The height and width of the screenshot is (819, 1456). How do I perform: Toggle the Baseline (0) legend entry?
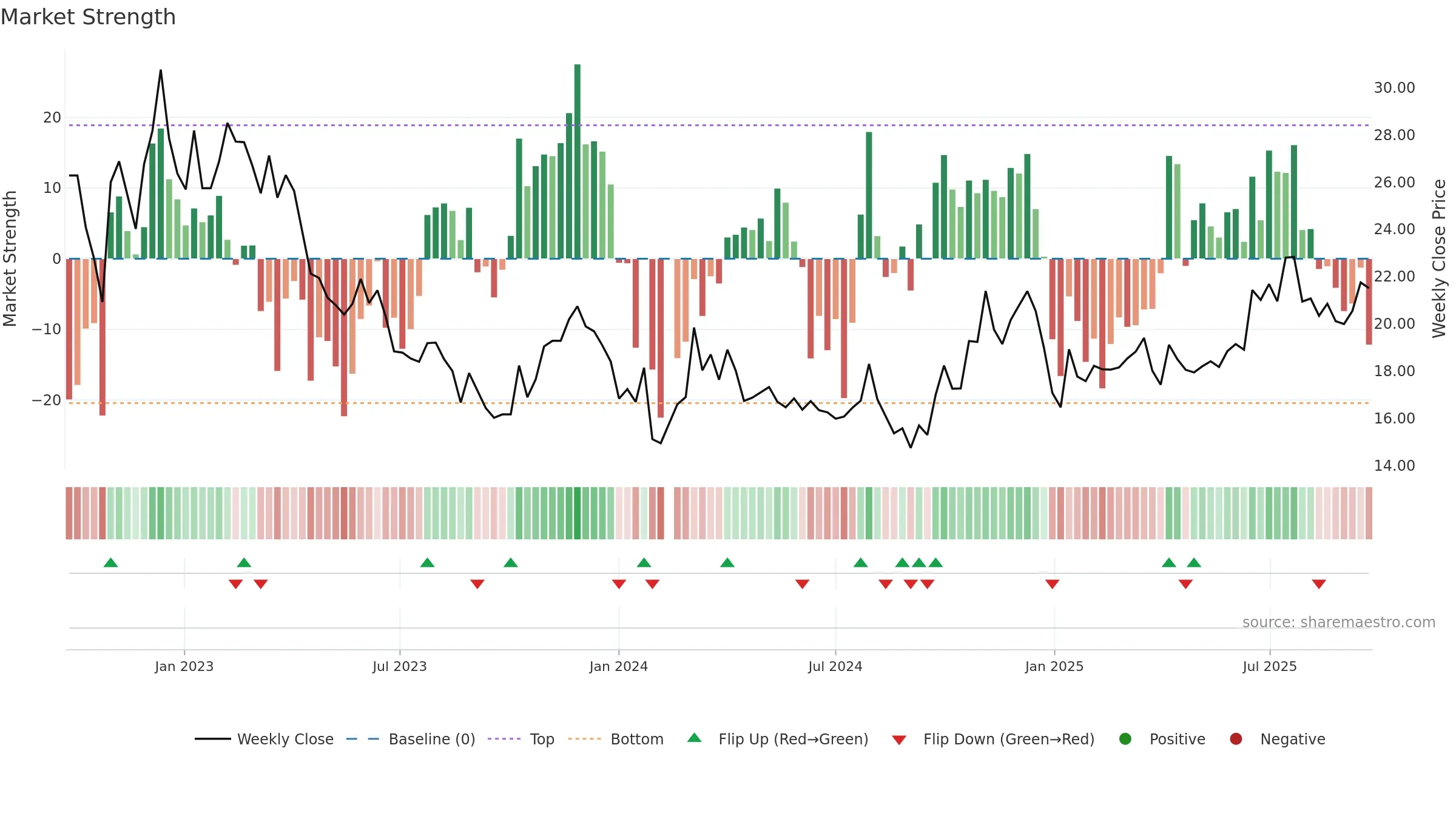411,739
